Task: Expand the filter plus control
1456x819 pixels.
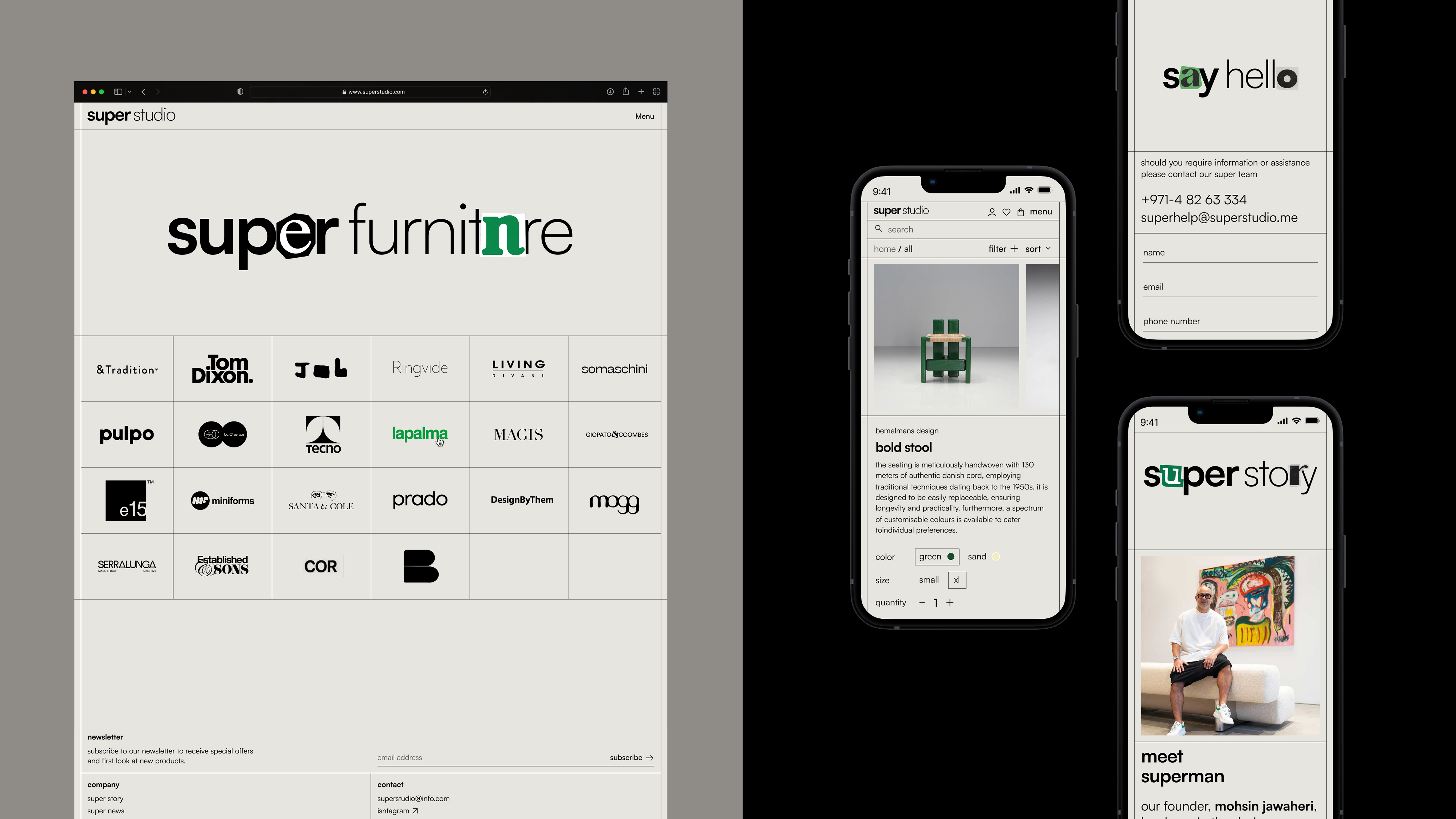Action: [1003, 249]
